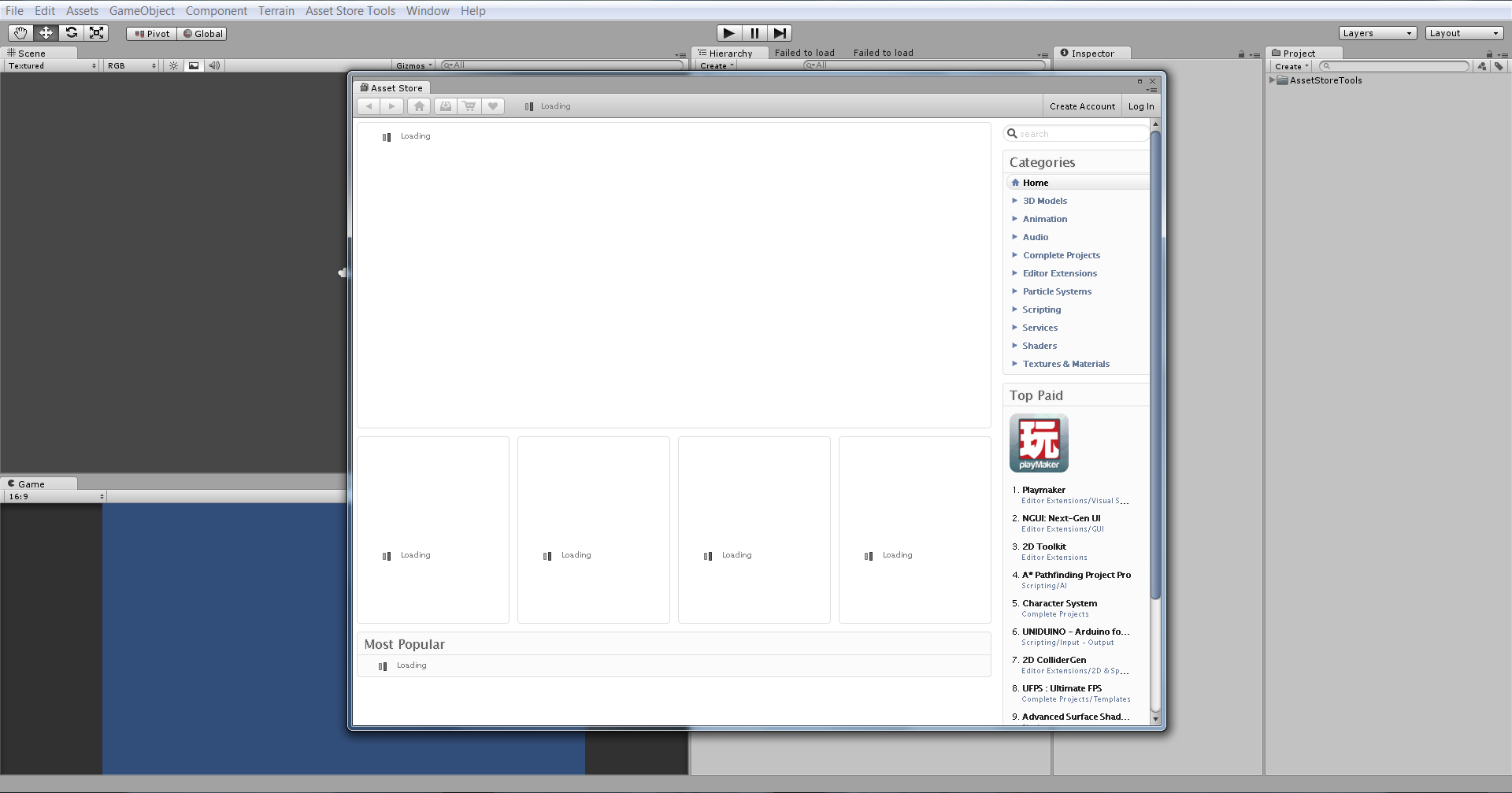
Task: Open the Textured draw mode dropdown
Action: pos(52,66)
